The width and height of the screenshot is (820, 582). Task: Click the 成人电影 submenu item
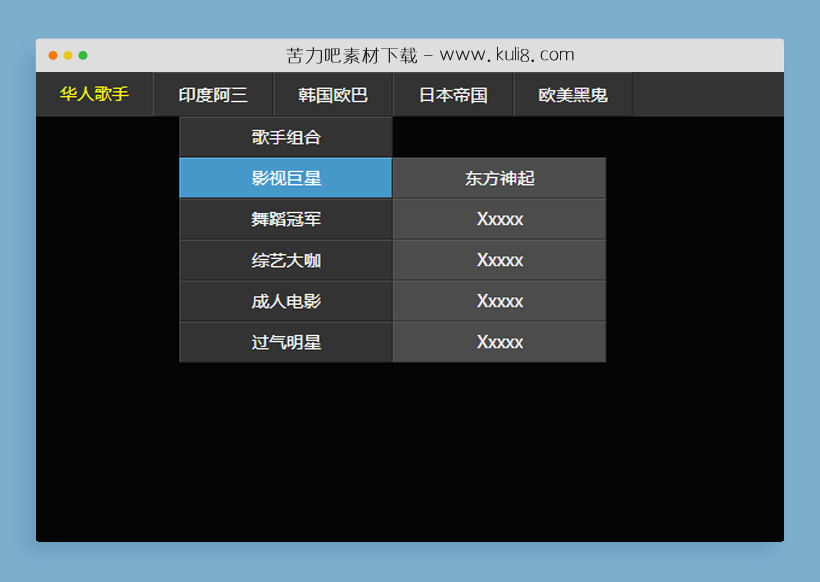[286, 301]
